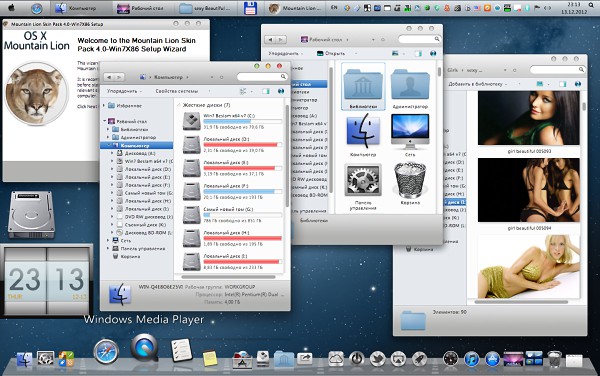Select Корзина in Компьютер sidebar tree
Screen dimensions: 600x376
point(130,257)
